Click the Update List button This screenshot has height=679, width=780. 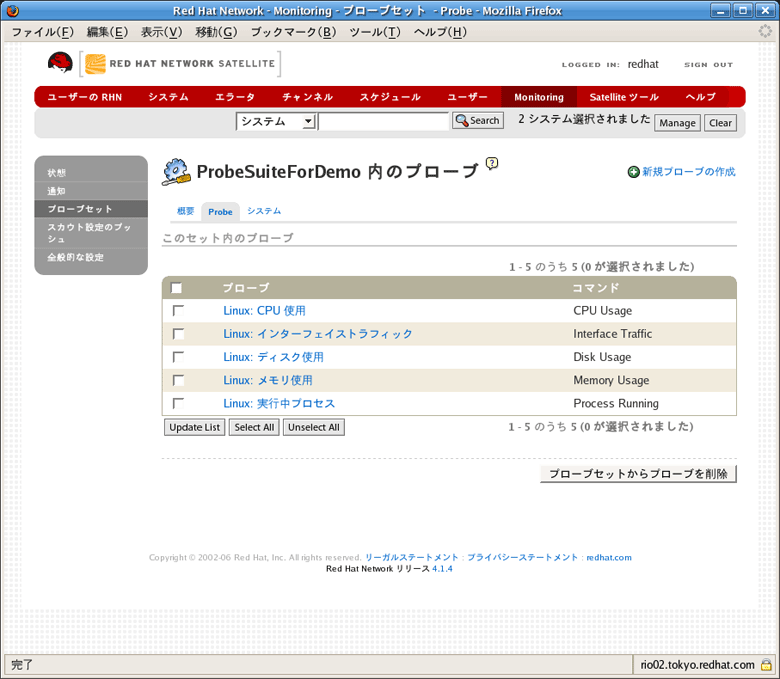[x=195, y=427]
